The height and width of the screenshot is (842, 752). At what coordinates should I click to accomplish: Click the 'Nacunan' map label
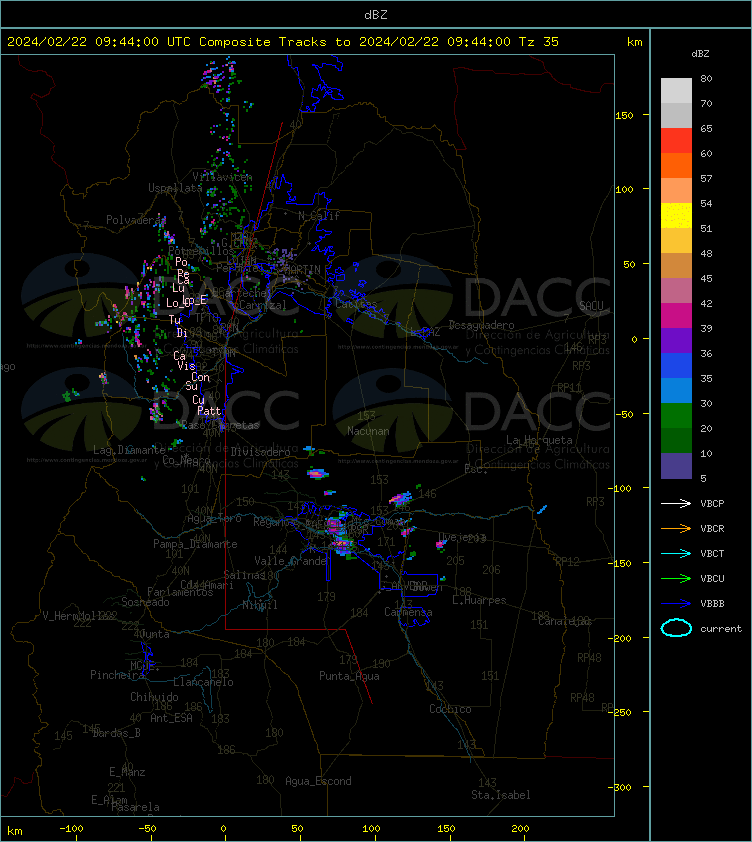tap(368, 431)
